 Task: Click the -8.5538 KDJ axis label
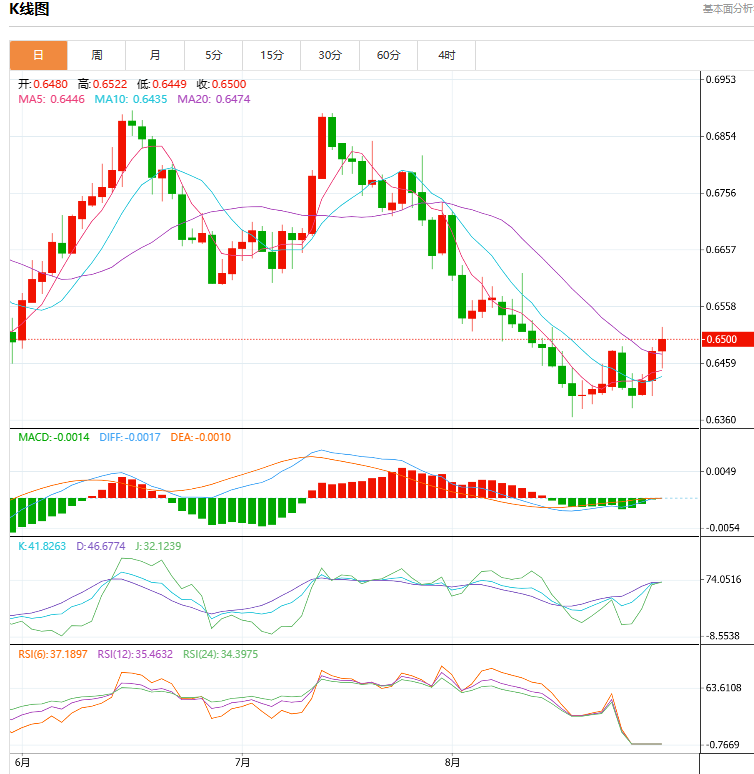[x=723, y=636]
